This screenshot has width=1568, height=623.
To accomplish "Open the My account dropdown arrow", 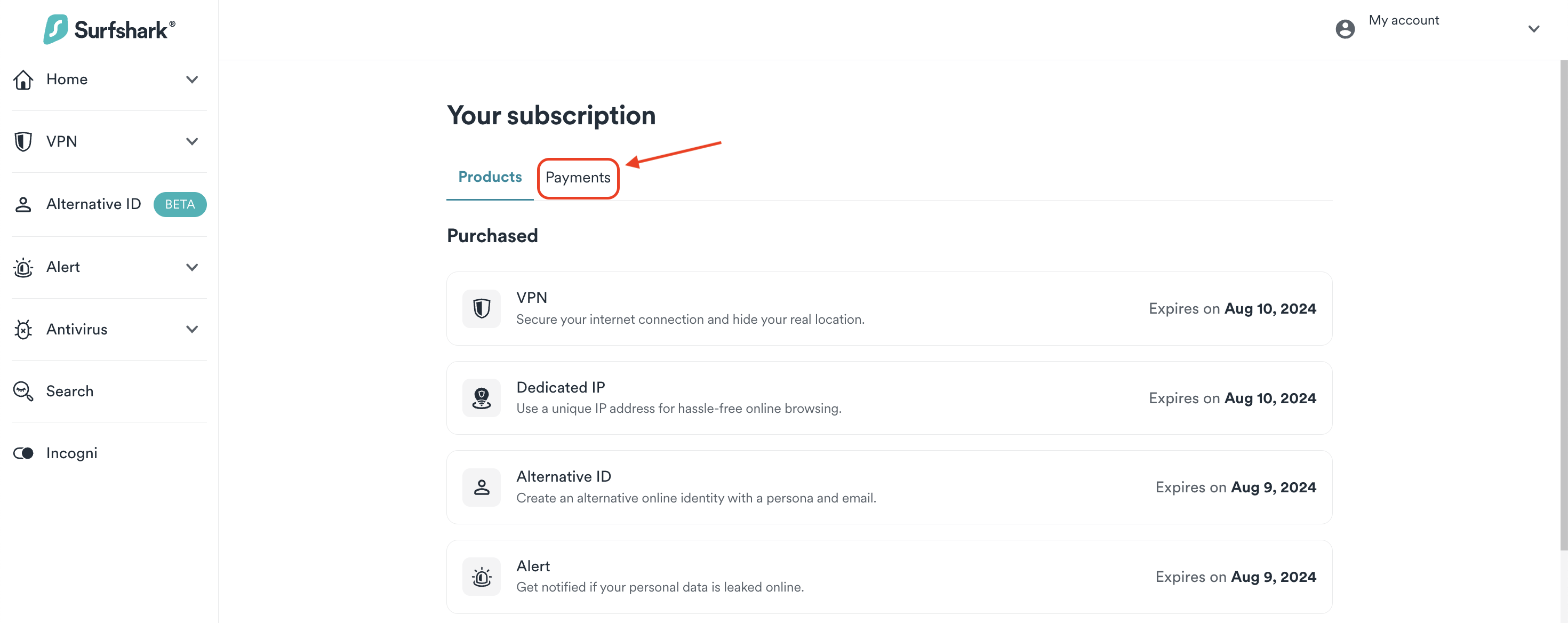I will point(1533,29).
